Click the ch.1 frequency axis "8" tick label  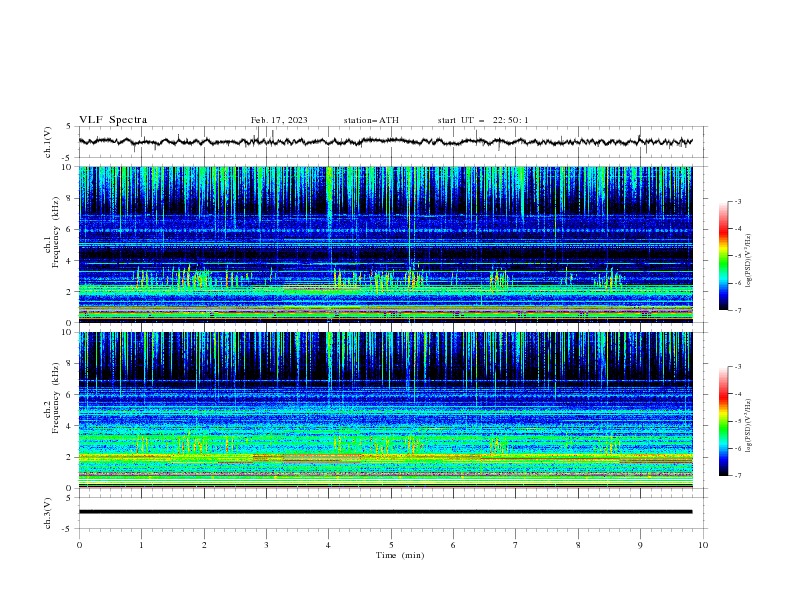[69, 198]
